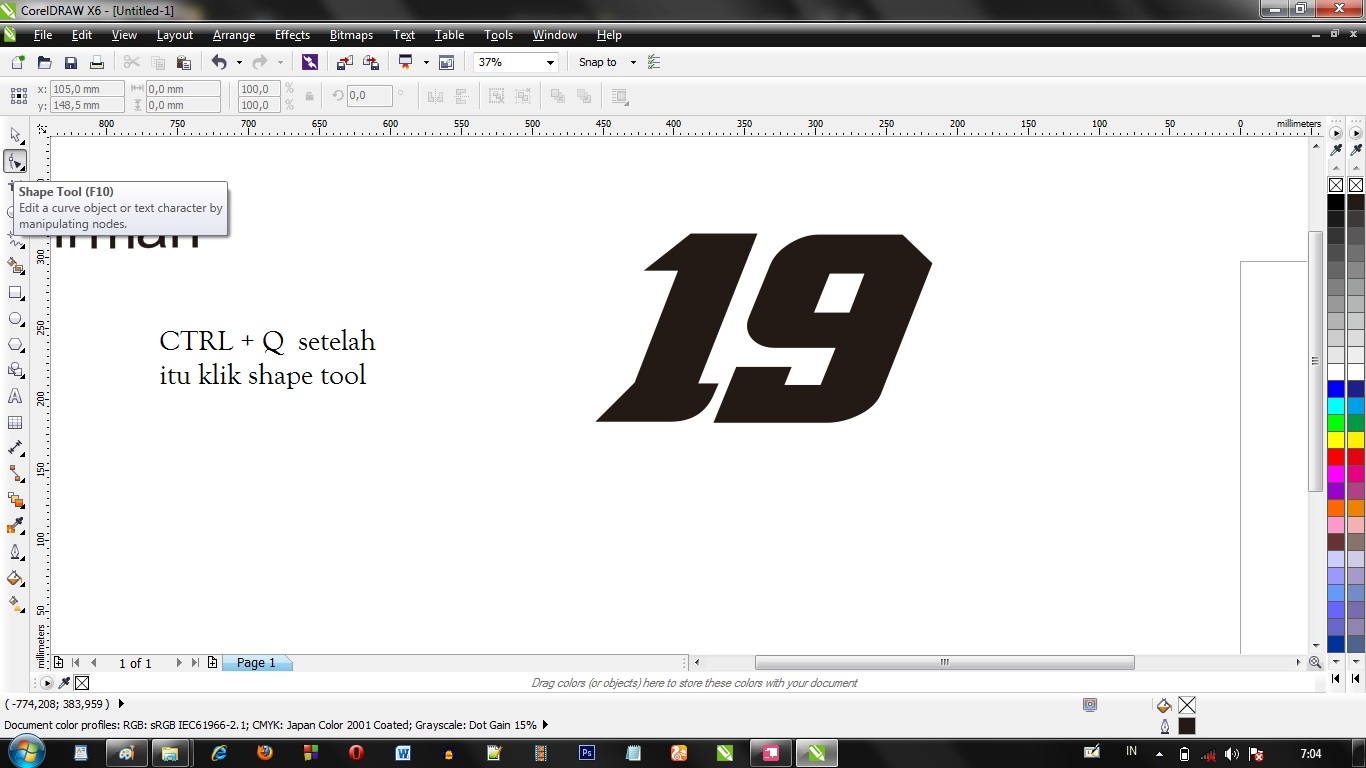This screenshot has height=768, width=1366.
Task: Open the zoom level dropdown
Action: tap(548, 62)
